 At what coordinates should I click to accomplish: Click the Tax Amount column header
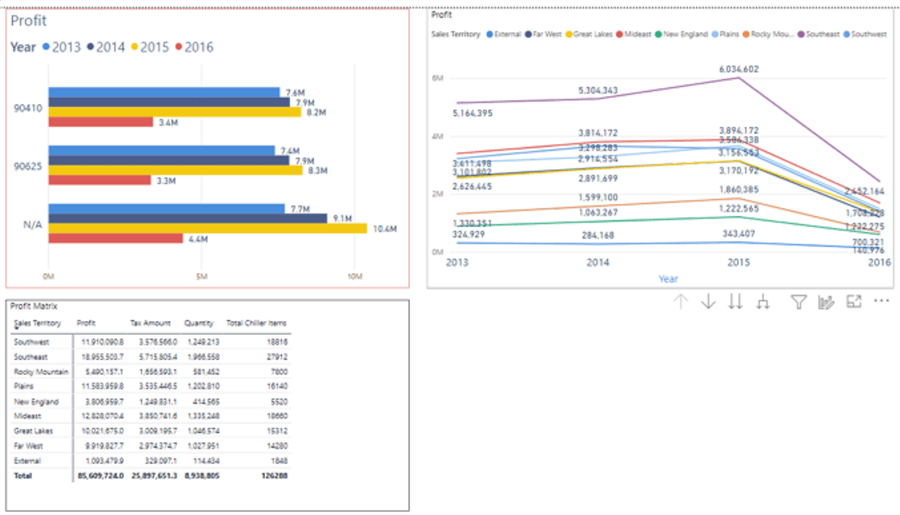click(150, 323)
